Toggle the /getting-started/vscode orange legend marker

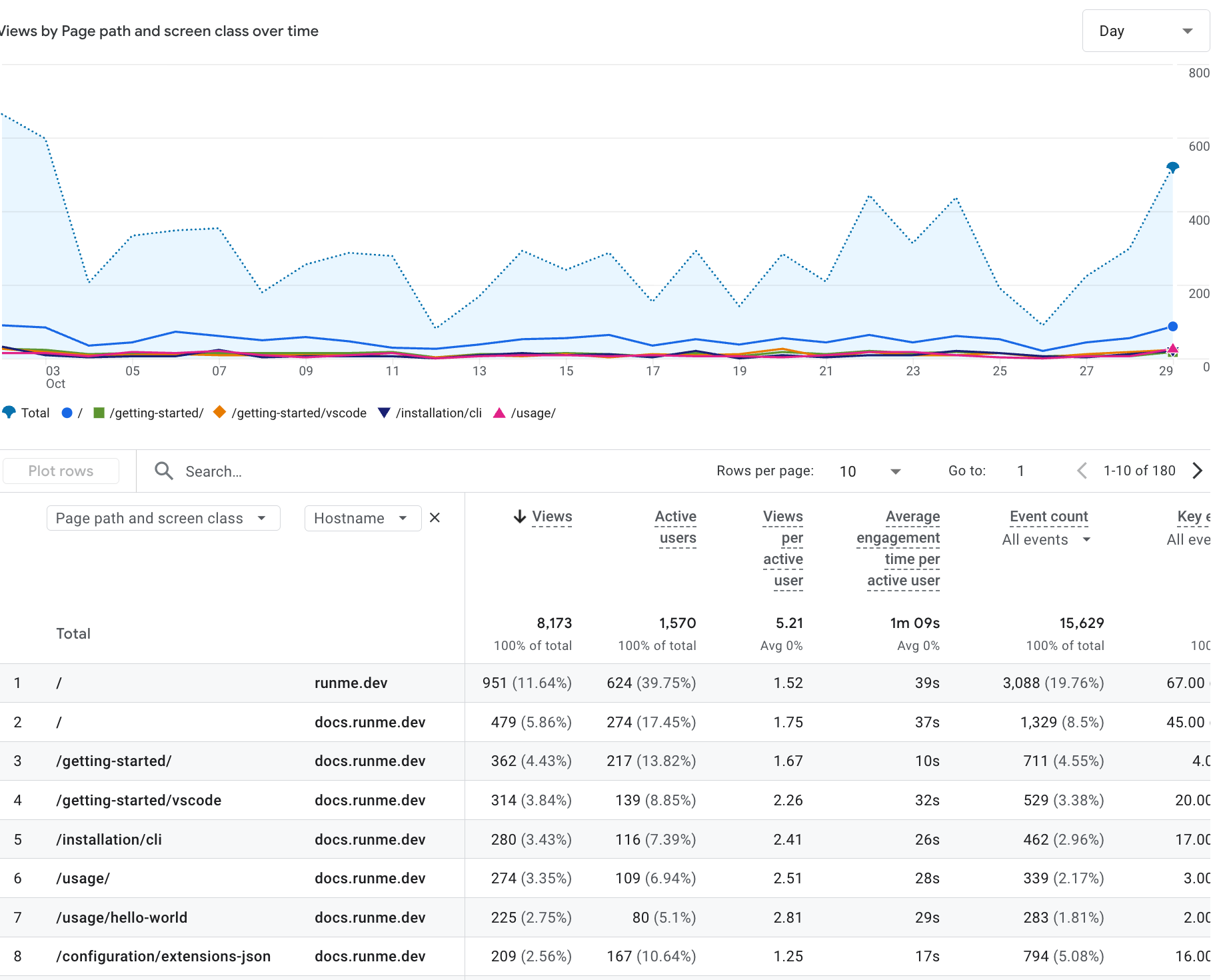219,412
